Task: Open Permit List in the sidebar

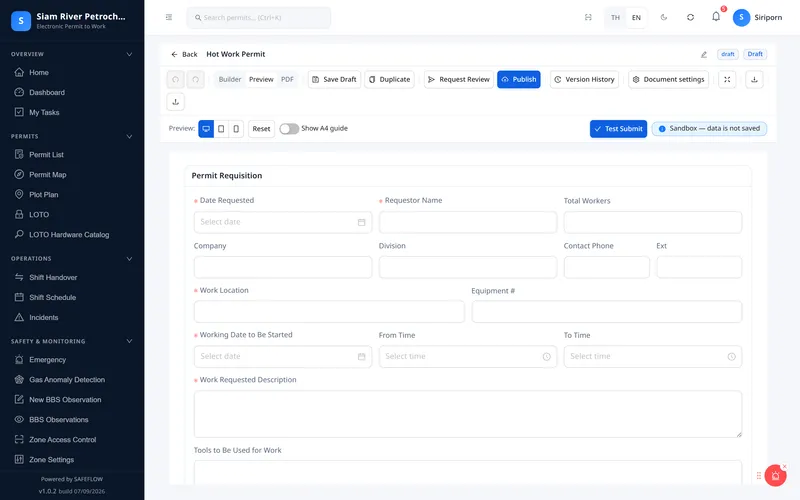Action: pyautogui.click(x=46, y=155)
